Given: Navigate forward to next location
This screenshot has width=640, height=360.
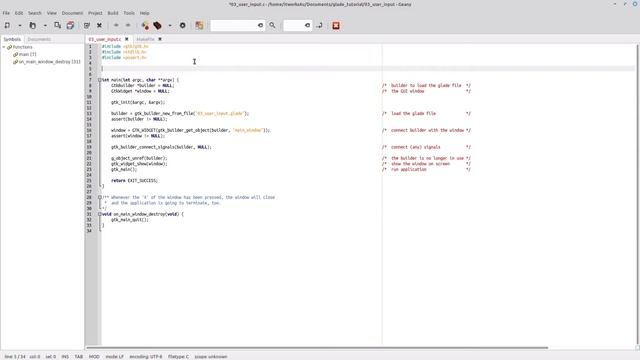Looking at the screenshot, I should [x=128, y=25].
